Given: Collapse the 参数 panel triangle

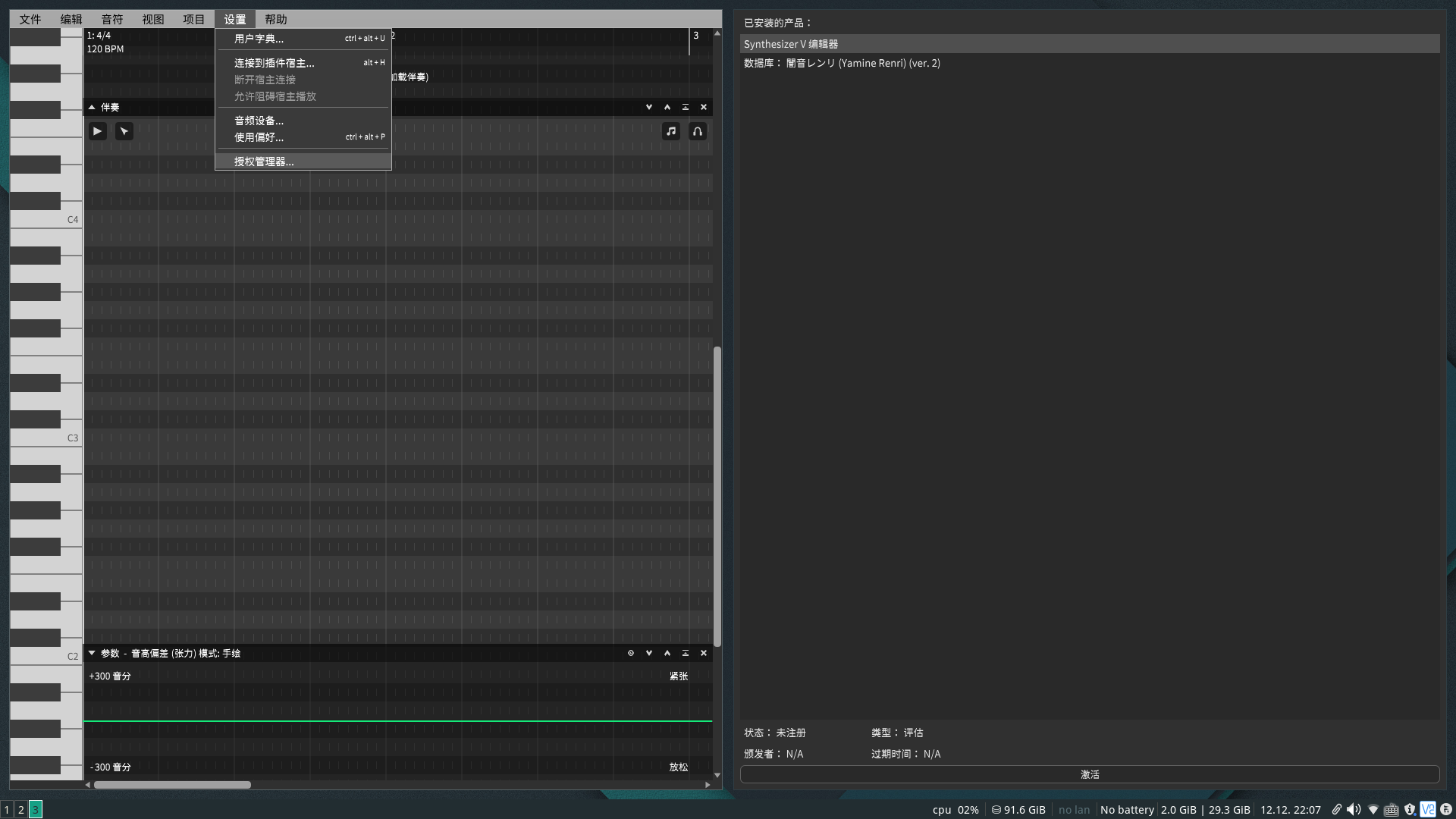Looking at the screenshot, I should click(92, 653).
